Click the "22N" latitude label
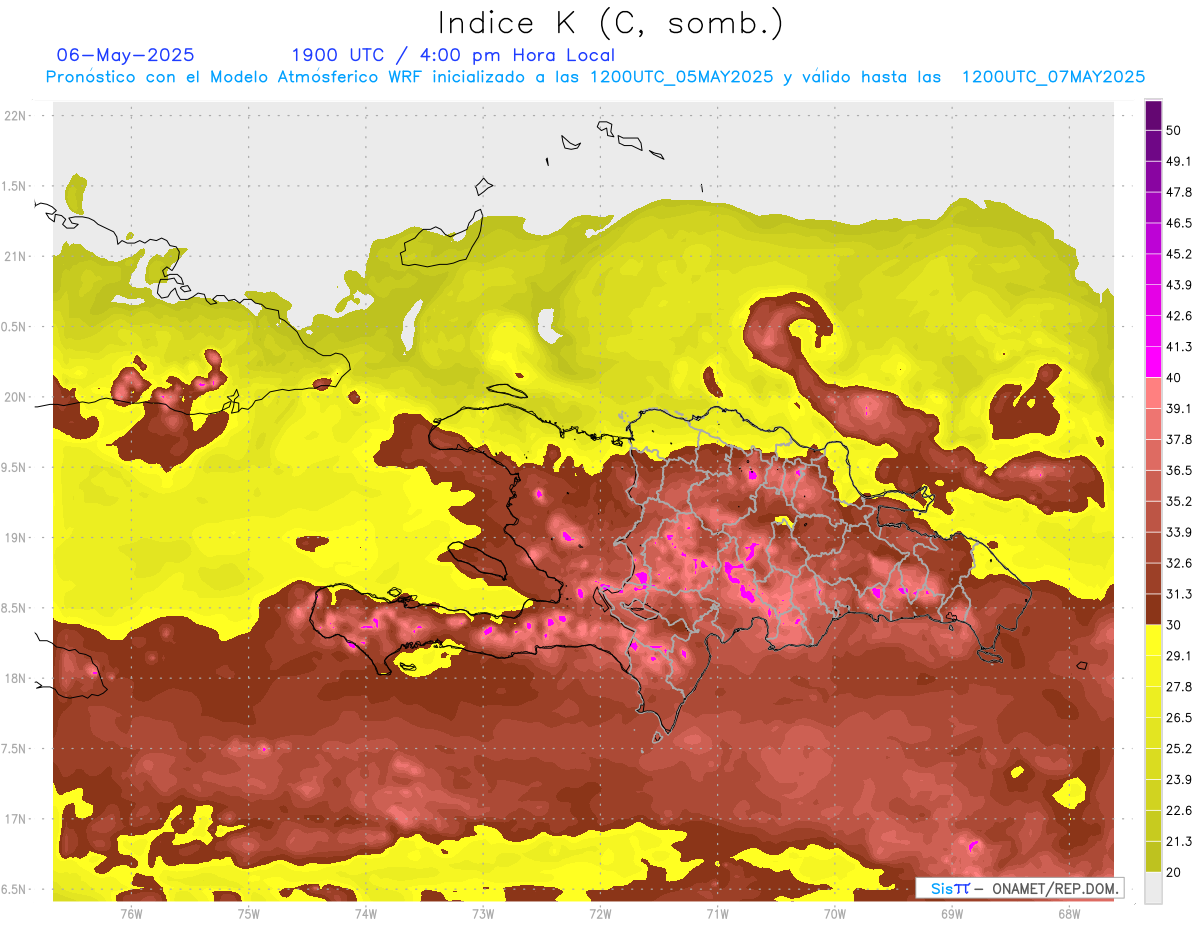Viewport: 1200px width, 927px height. tap(16, 115)
